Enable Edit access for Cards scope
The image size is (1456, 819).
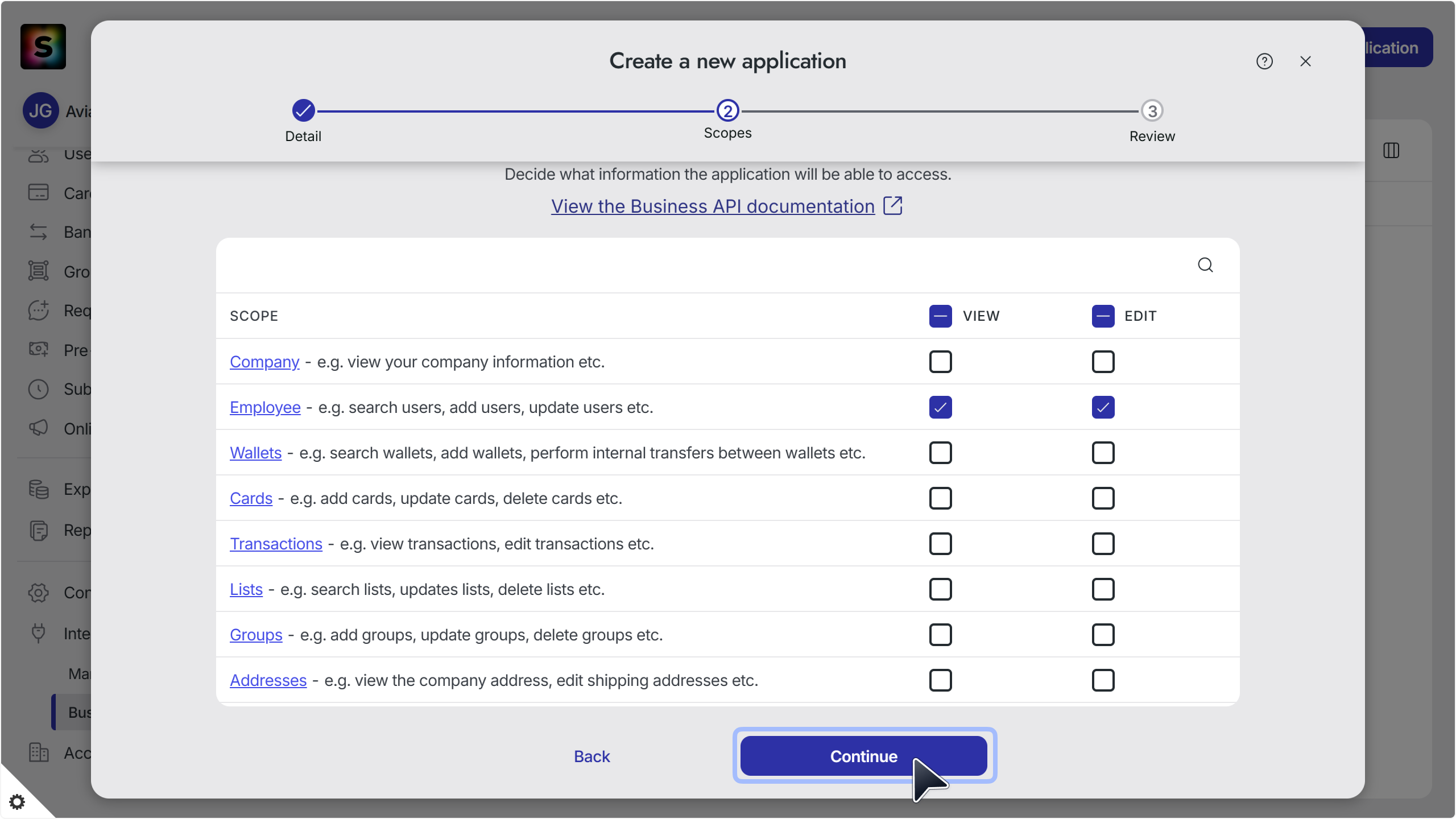click(x=1103, y=498)
